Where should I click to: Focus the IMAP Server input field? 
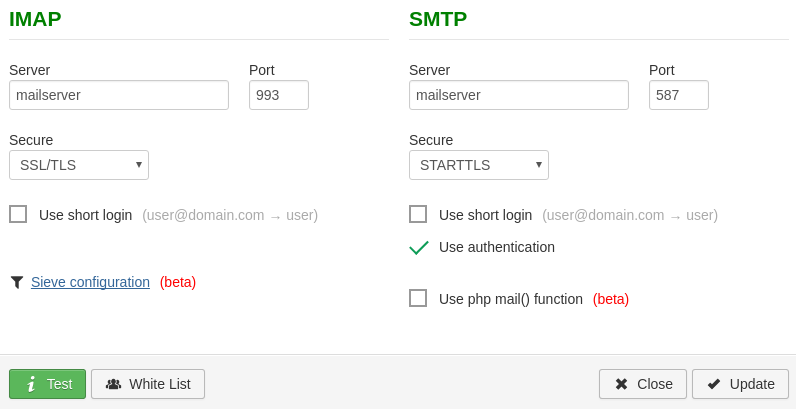(x=119, y=95)
